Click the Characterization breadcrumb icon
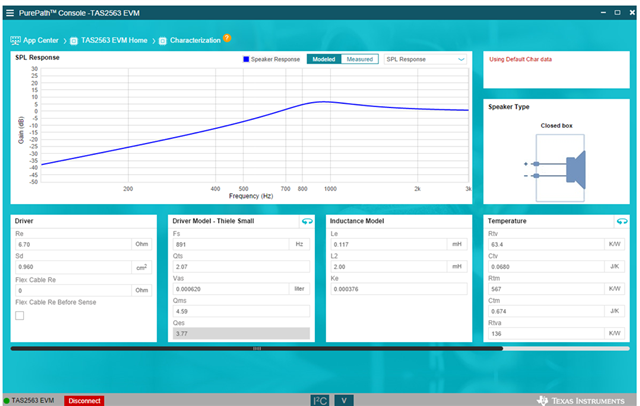The height and width of the screenshot is (406, 640). [x=163, y=41]
